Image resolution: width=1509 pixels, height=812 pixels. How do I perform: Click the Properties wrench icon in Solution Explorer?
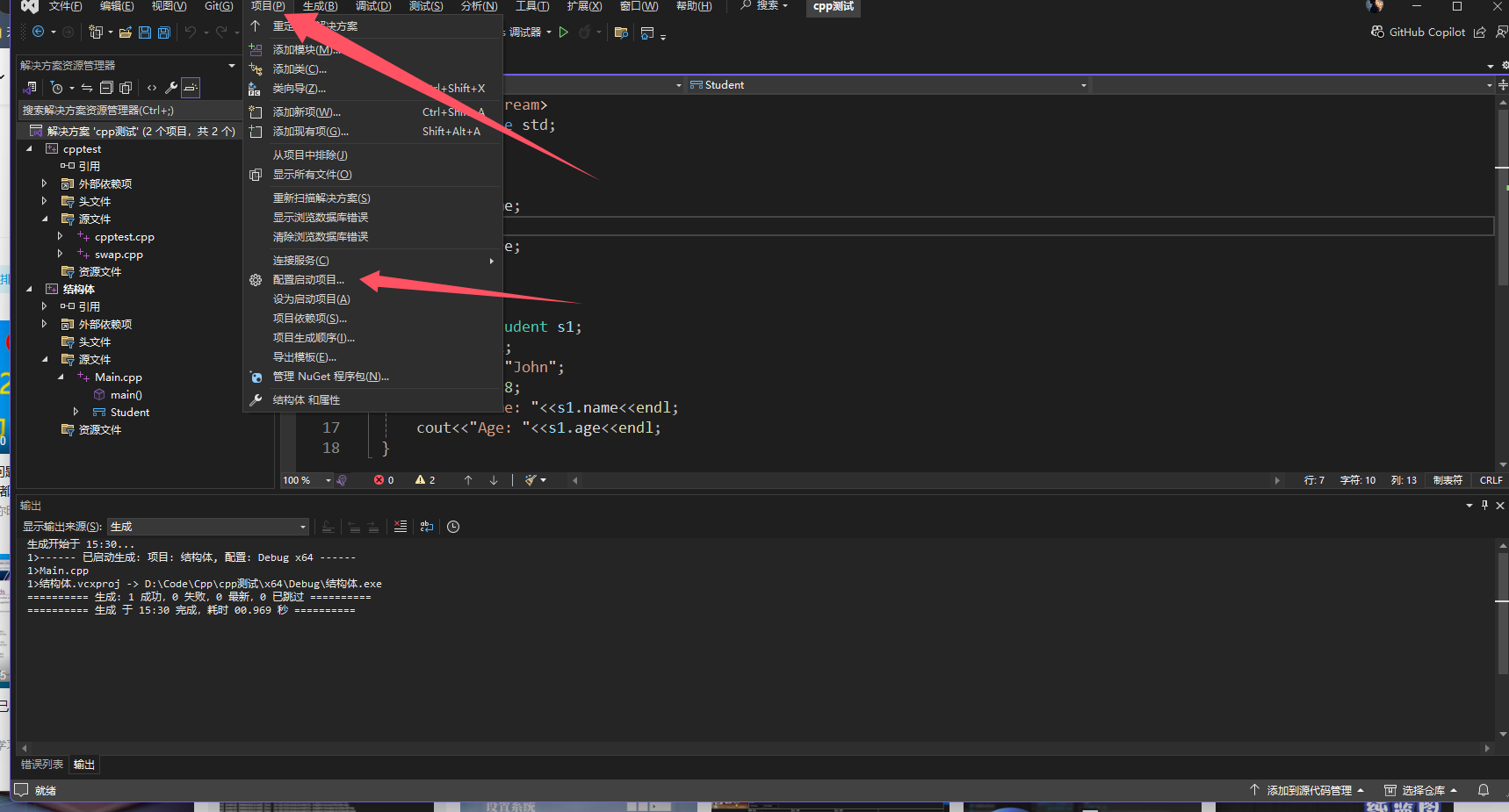coord(171,88)
